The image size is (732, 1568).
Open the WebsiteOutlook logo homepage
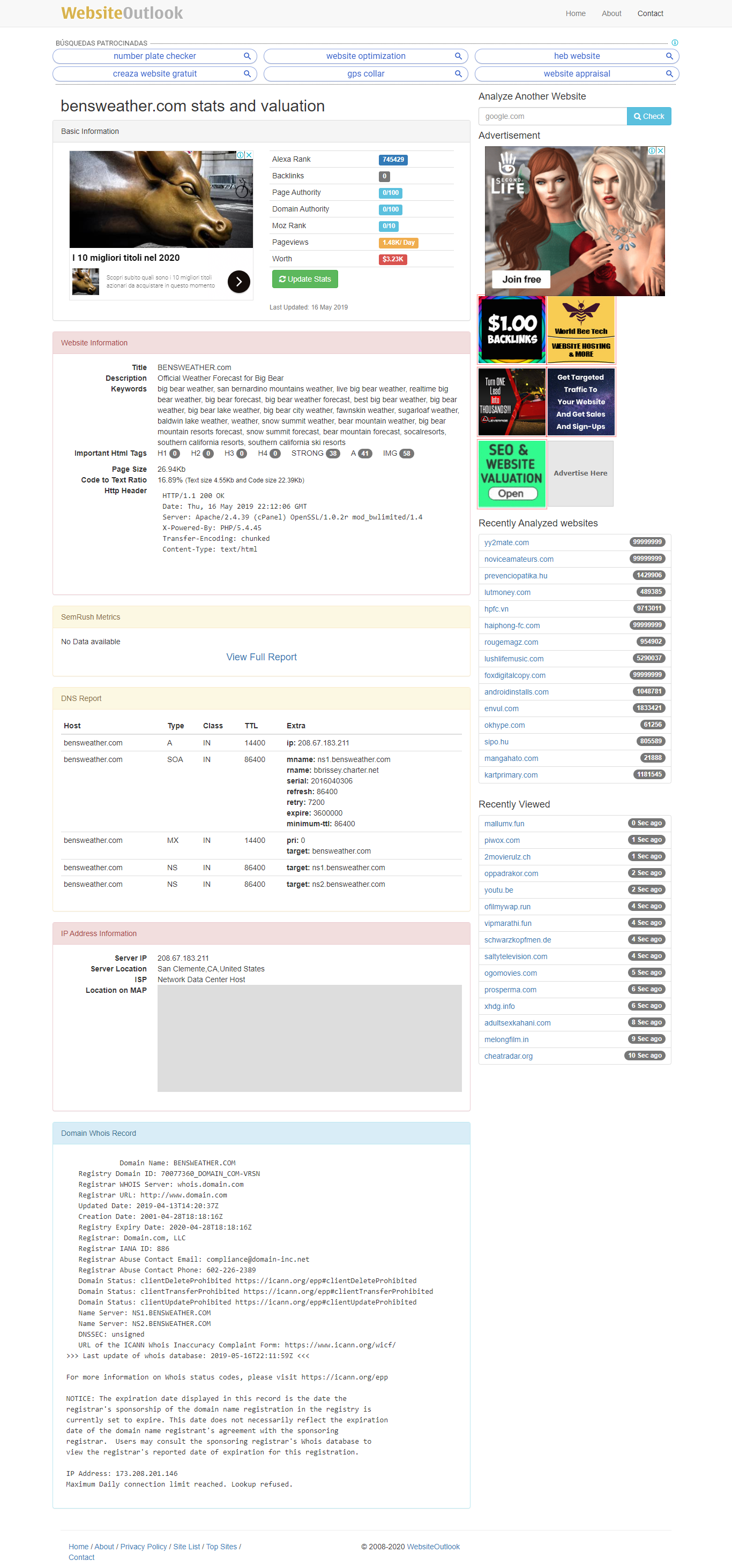tap(122, 13)
